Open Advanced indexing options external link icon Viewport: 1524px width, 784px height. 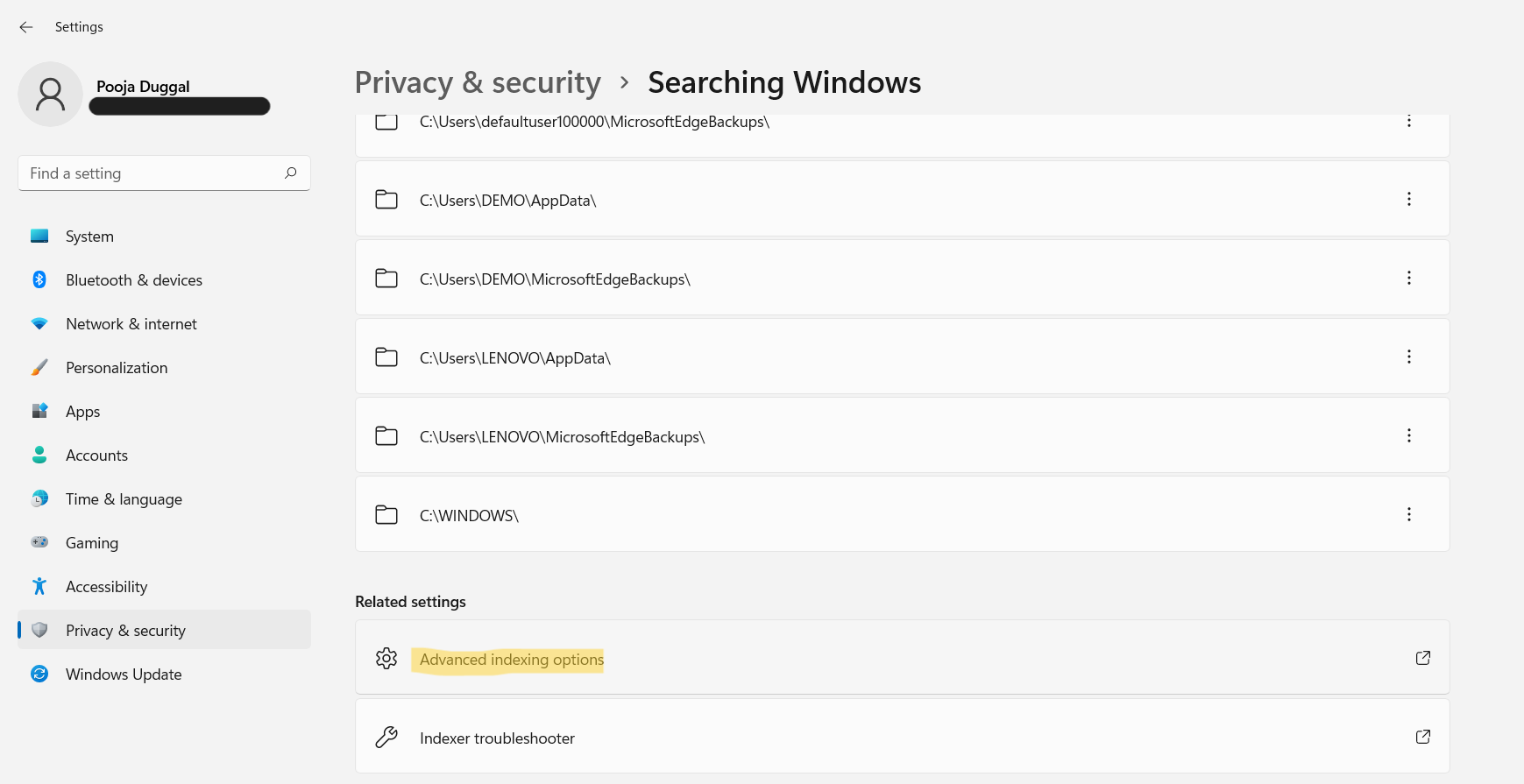tap(1422, 658)
